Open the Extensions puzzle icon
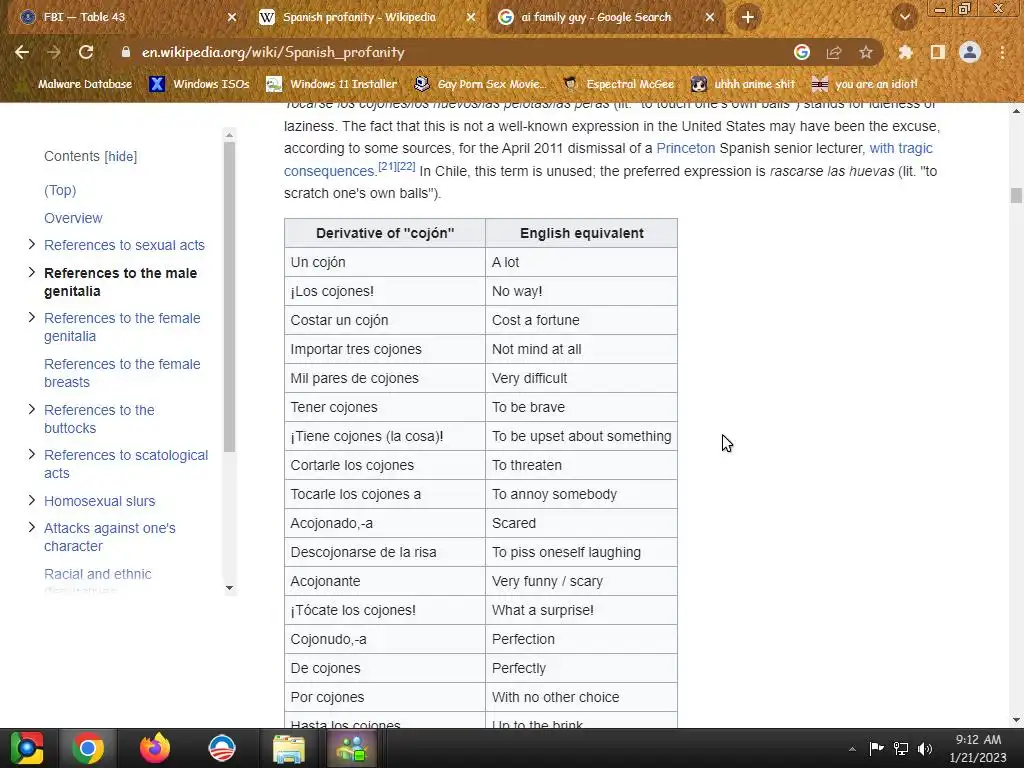This screenshot has height=768, width=1024. click(905, 52)
